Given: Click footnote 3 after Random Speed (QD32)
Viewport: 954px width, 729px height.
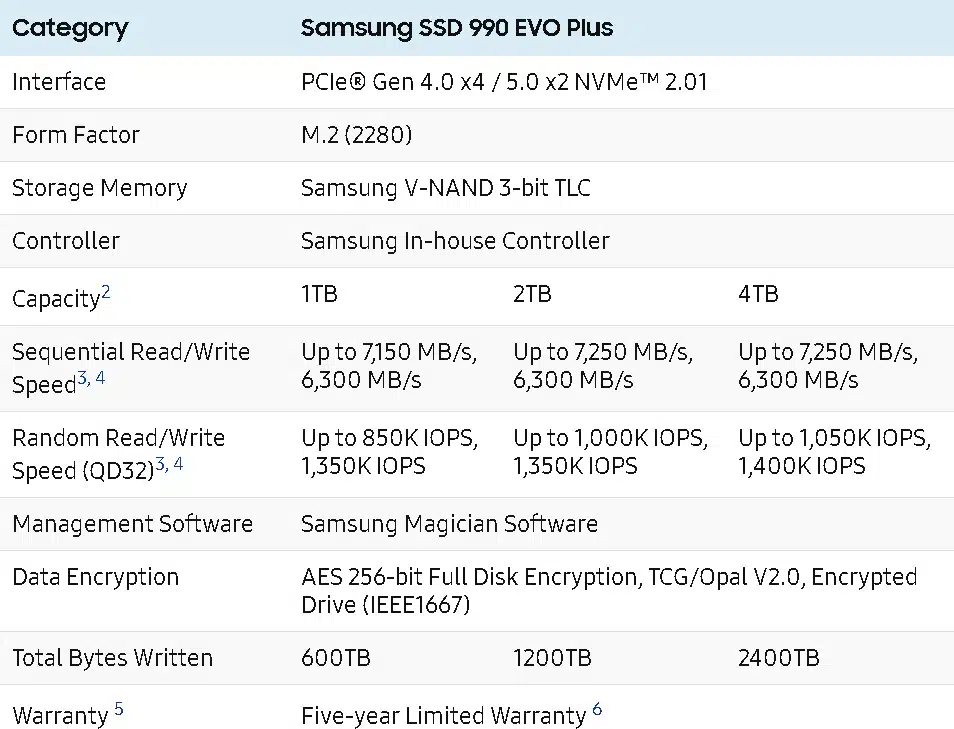Looking at the screenshot, I should 161,464.
